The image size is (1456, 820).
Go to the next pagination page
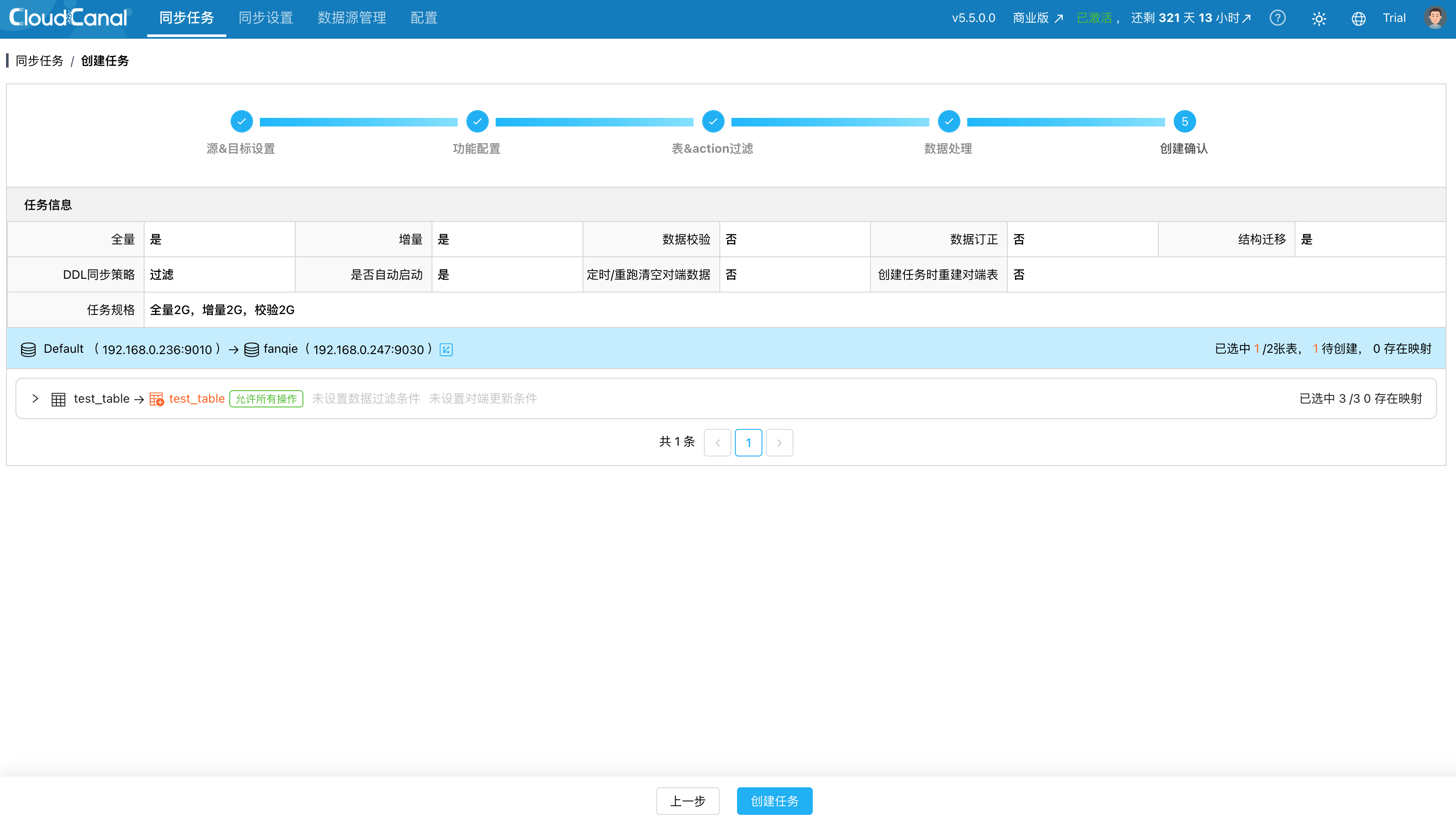pos(779,443)
